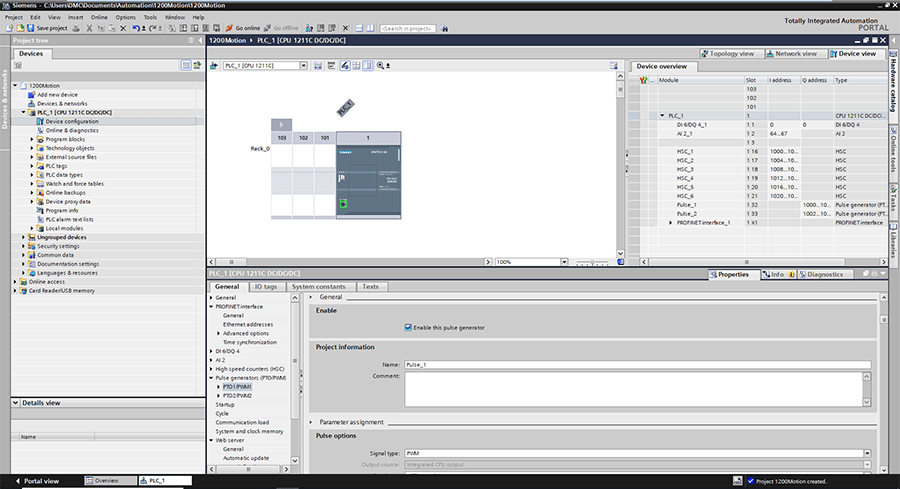This screenshot has height=489, width=900.
Task: Expand PTO2/PWM2 in properties navigation
Action: point(219,396)
